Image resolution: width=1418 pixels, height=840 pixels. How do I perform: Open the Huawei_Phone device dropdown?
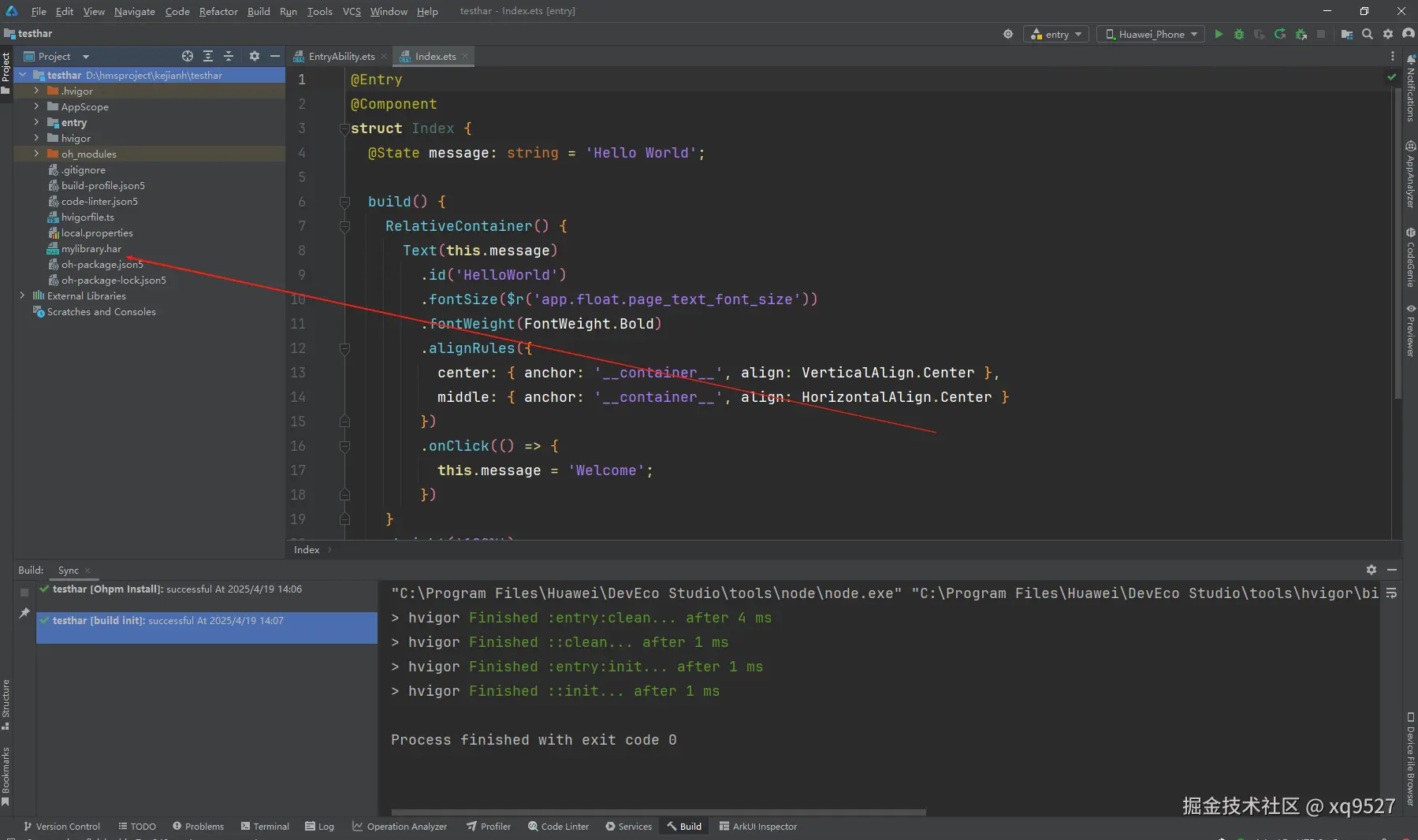pyautogui.click(x=1151, y=34)
